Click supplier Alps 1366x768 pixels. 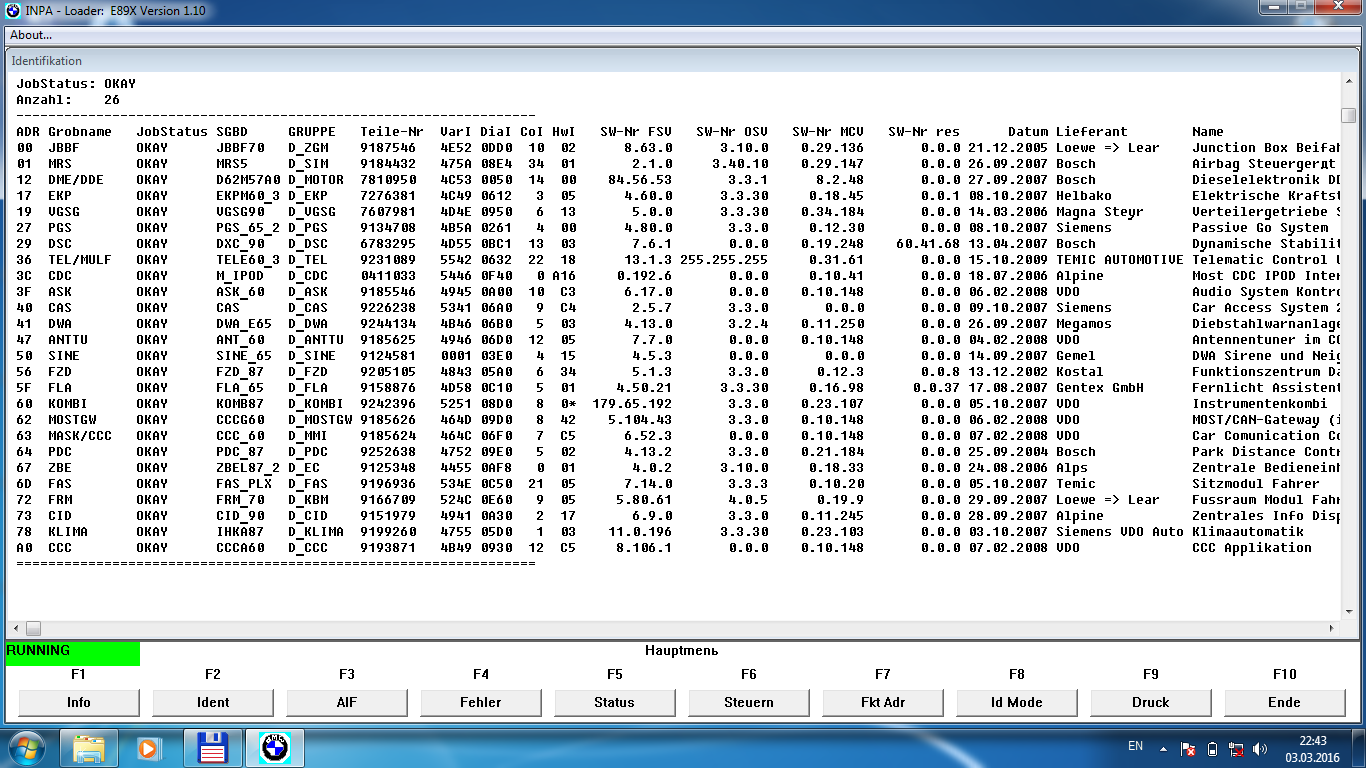[x=1072, y=468]
